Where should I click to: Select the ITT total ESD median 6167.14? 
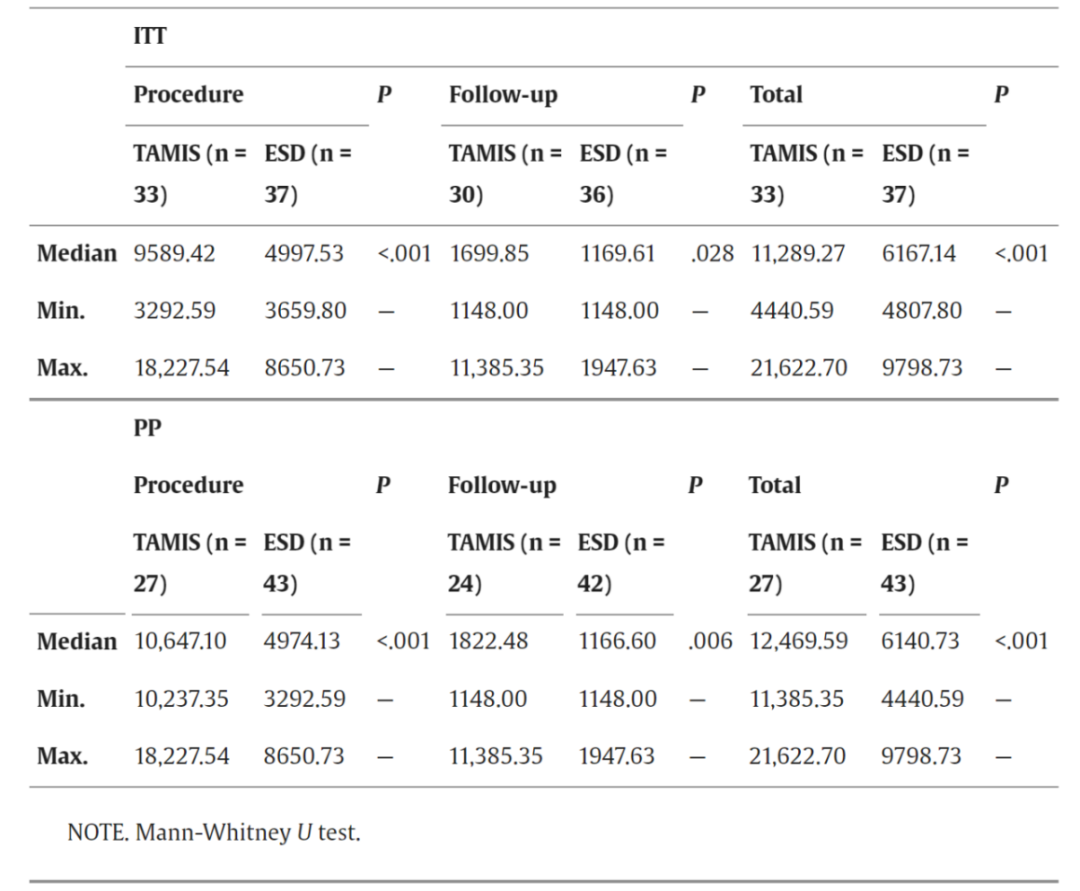click(918, 254)
